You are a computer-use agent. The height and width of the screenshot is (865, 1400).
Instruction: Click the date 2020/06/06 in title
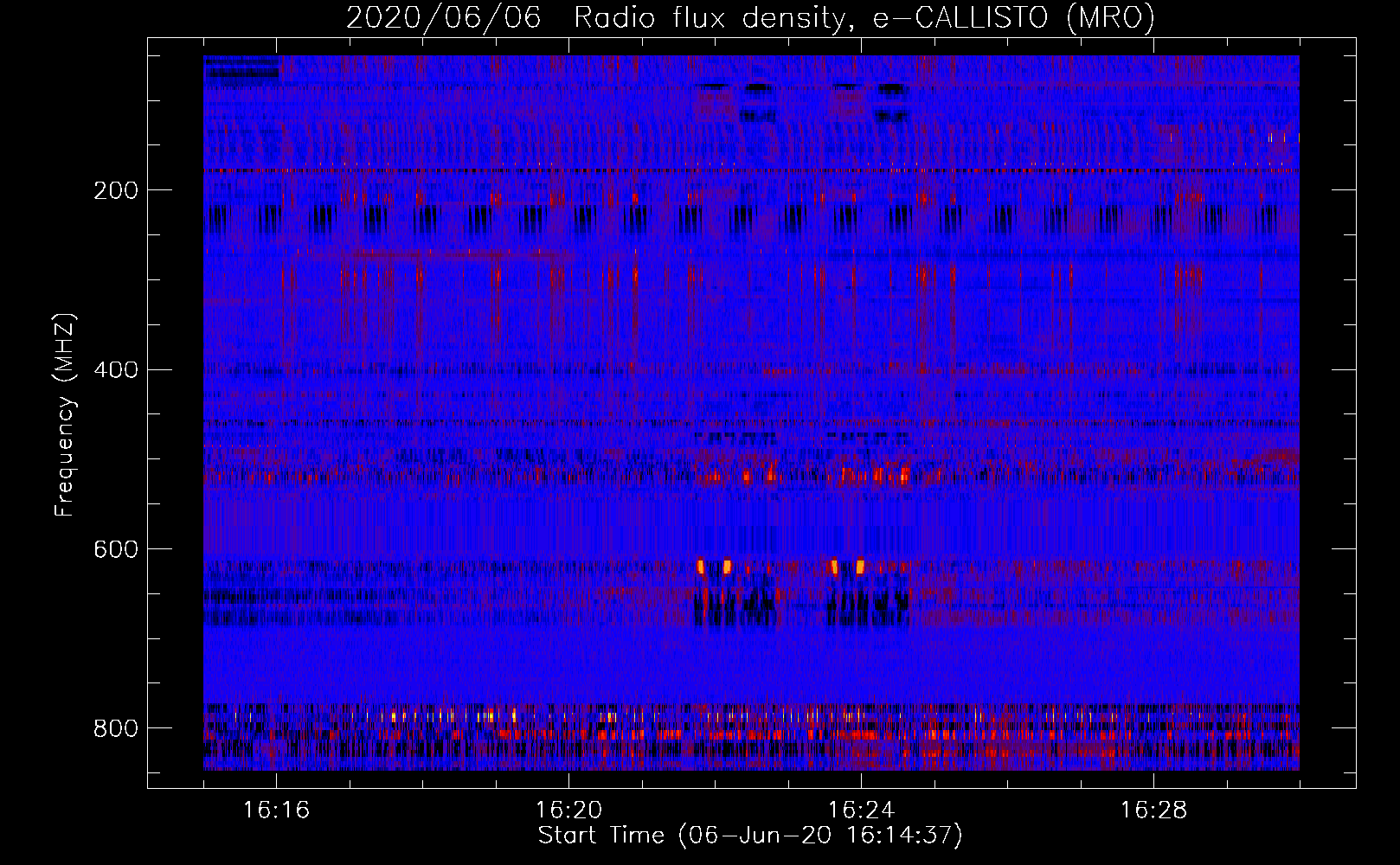coord(443,17)
